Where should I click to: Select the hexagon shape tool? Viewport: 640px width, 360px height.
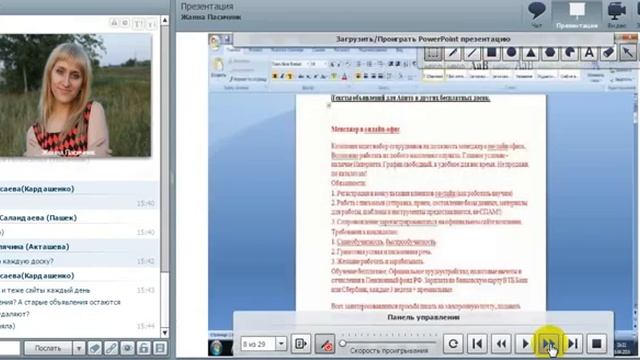[550, 53]
